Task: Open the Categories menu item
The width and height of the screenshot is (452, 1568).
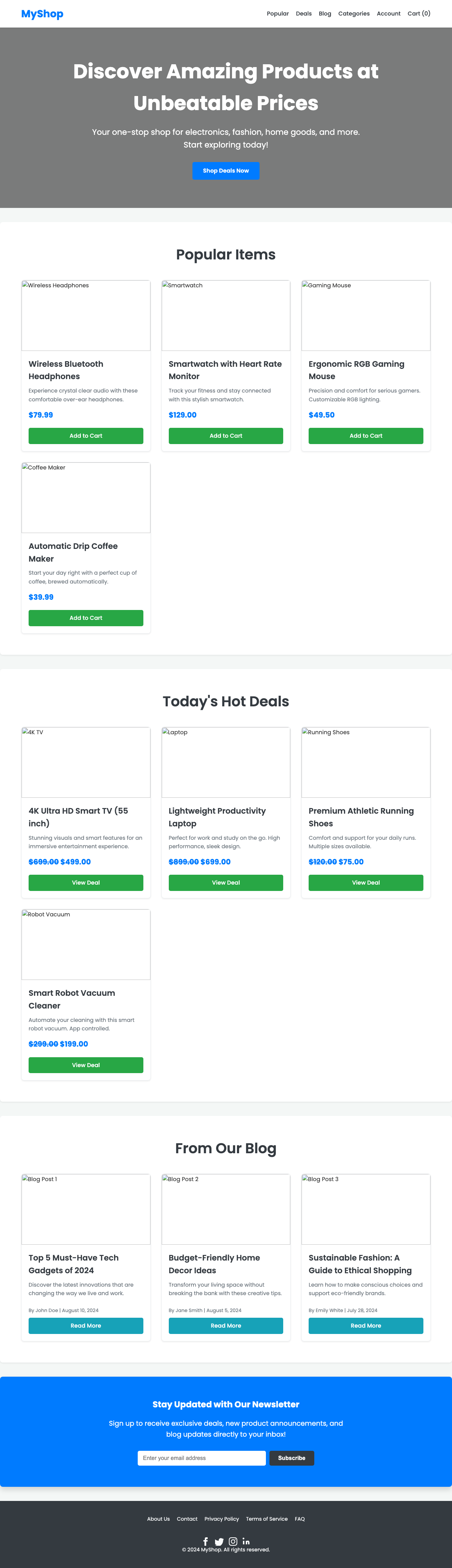Action: (354, 13)
